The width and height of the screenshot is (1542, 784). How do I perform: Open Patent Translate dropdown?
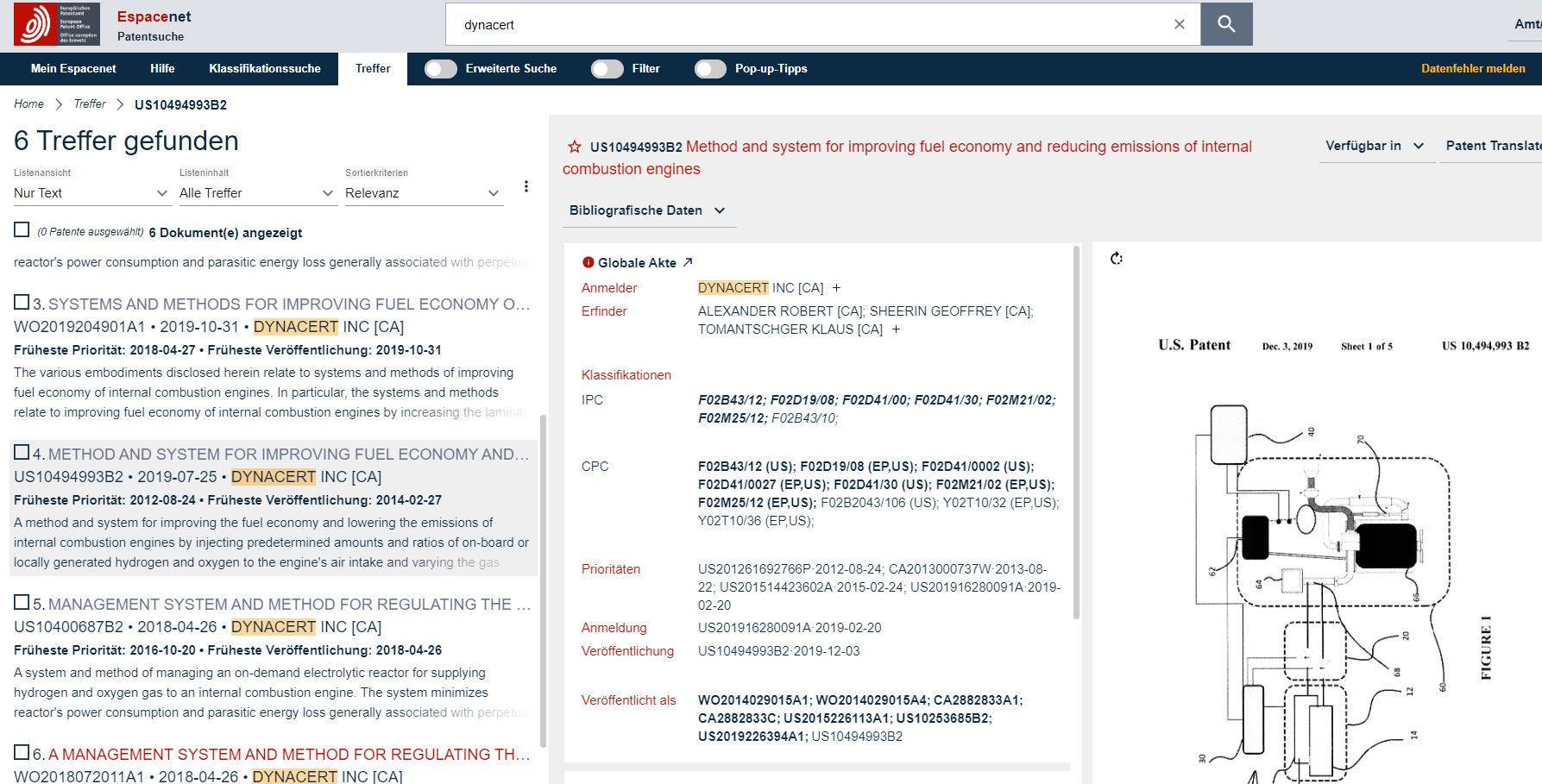point(1490,146)
